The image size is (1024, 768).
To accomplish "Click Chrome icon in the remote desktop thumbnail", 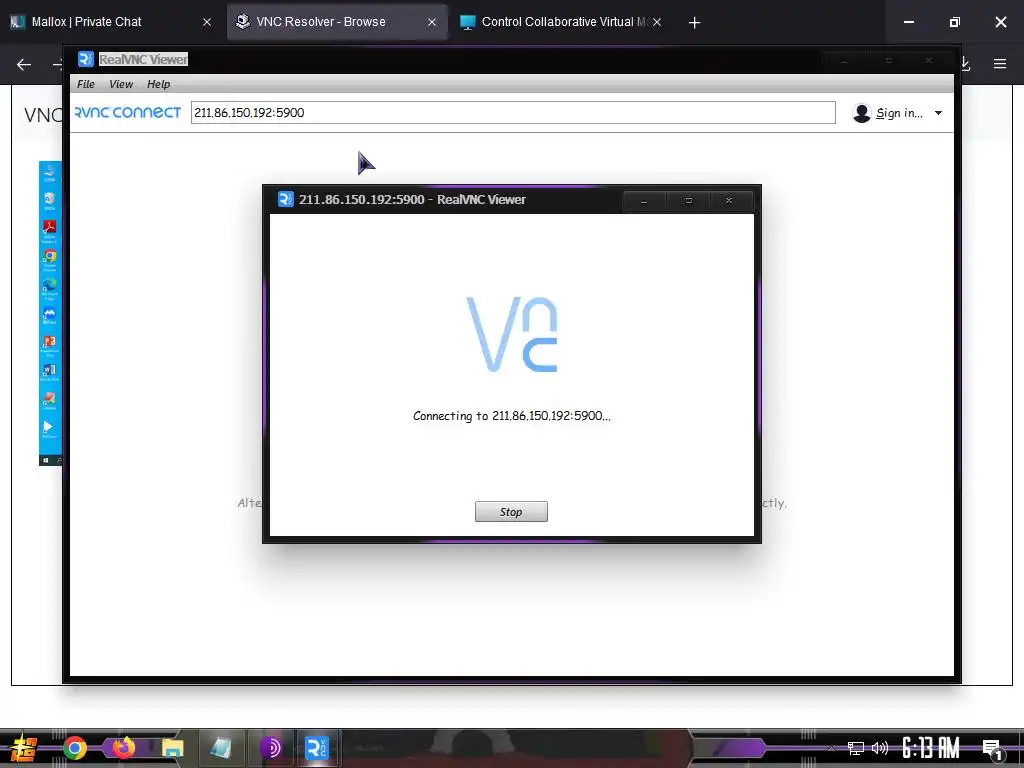I will [50, 256].
